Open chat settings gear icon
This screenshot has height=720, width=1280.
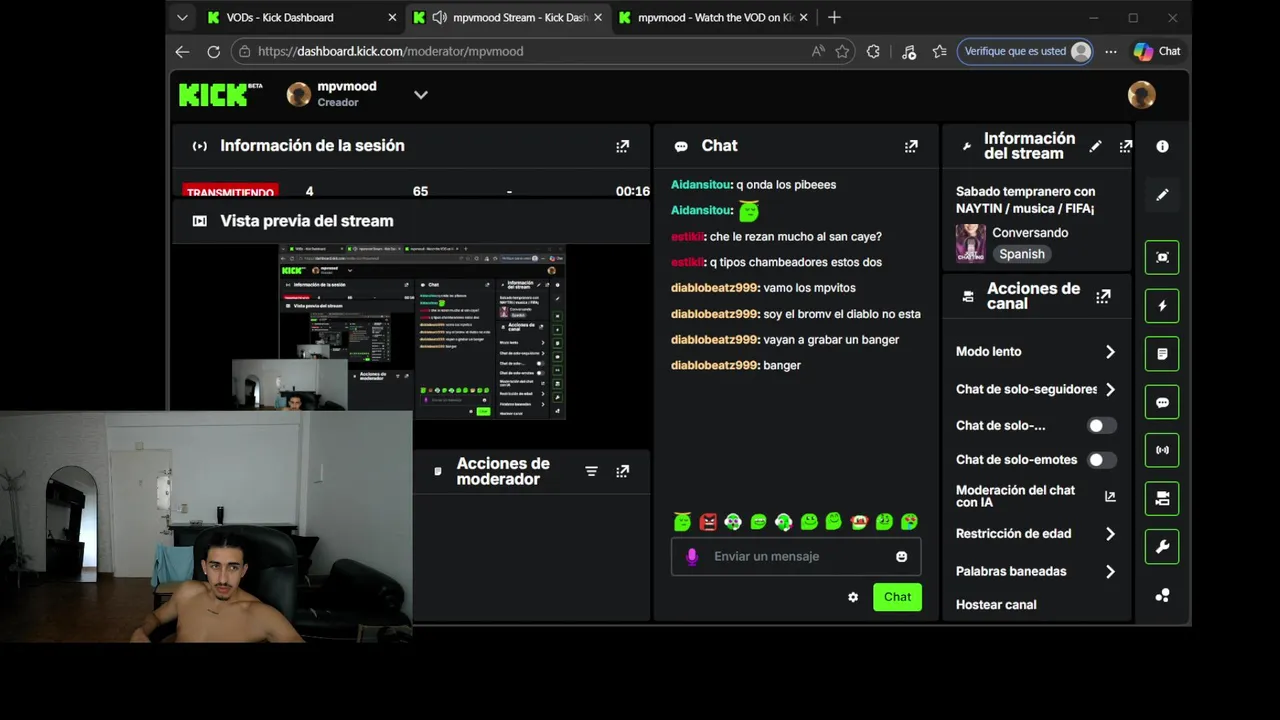(853, 597)
